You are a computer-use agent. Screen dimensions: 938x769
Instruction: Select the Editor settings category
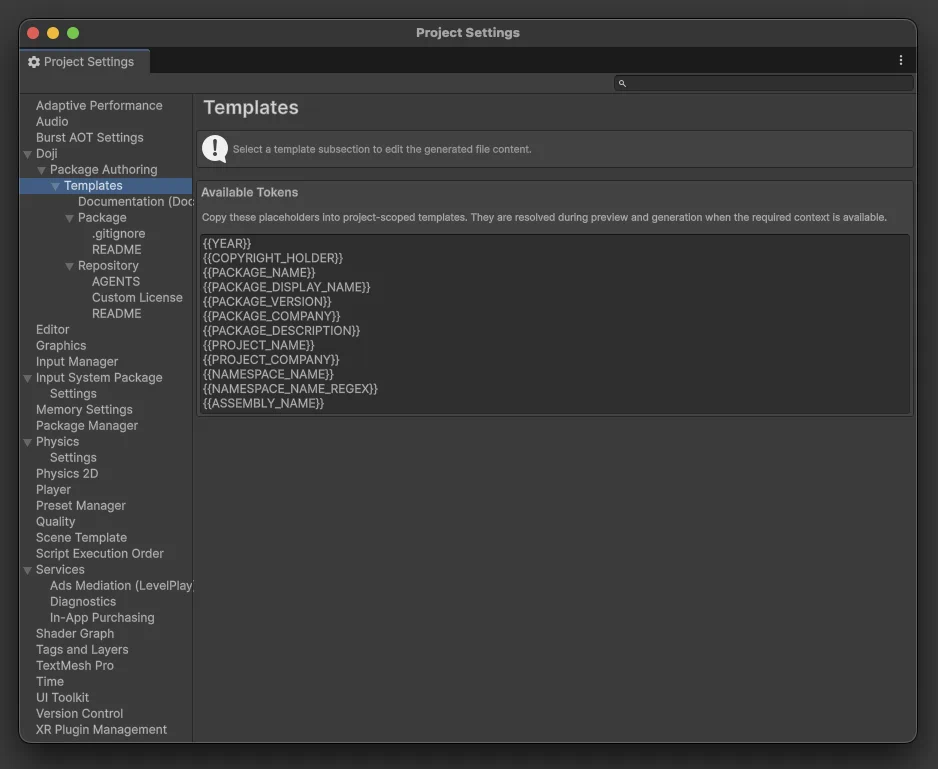[53, 330]
